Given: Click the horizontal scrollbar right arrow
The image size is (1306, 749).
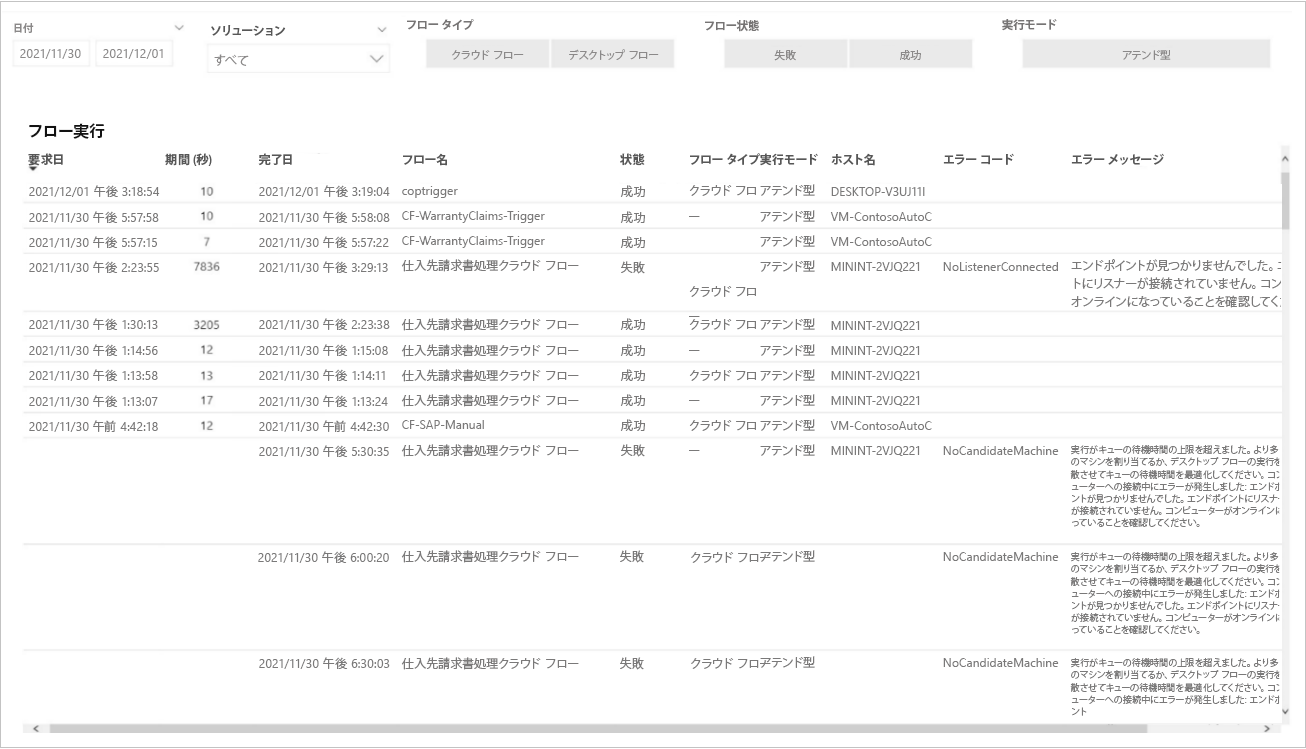Looking at the screenshot, I should (x=1265, y=729).
